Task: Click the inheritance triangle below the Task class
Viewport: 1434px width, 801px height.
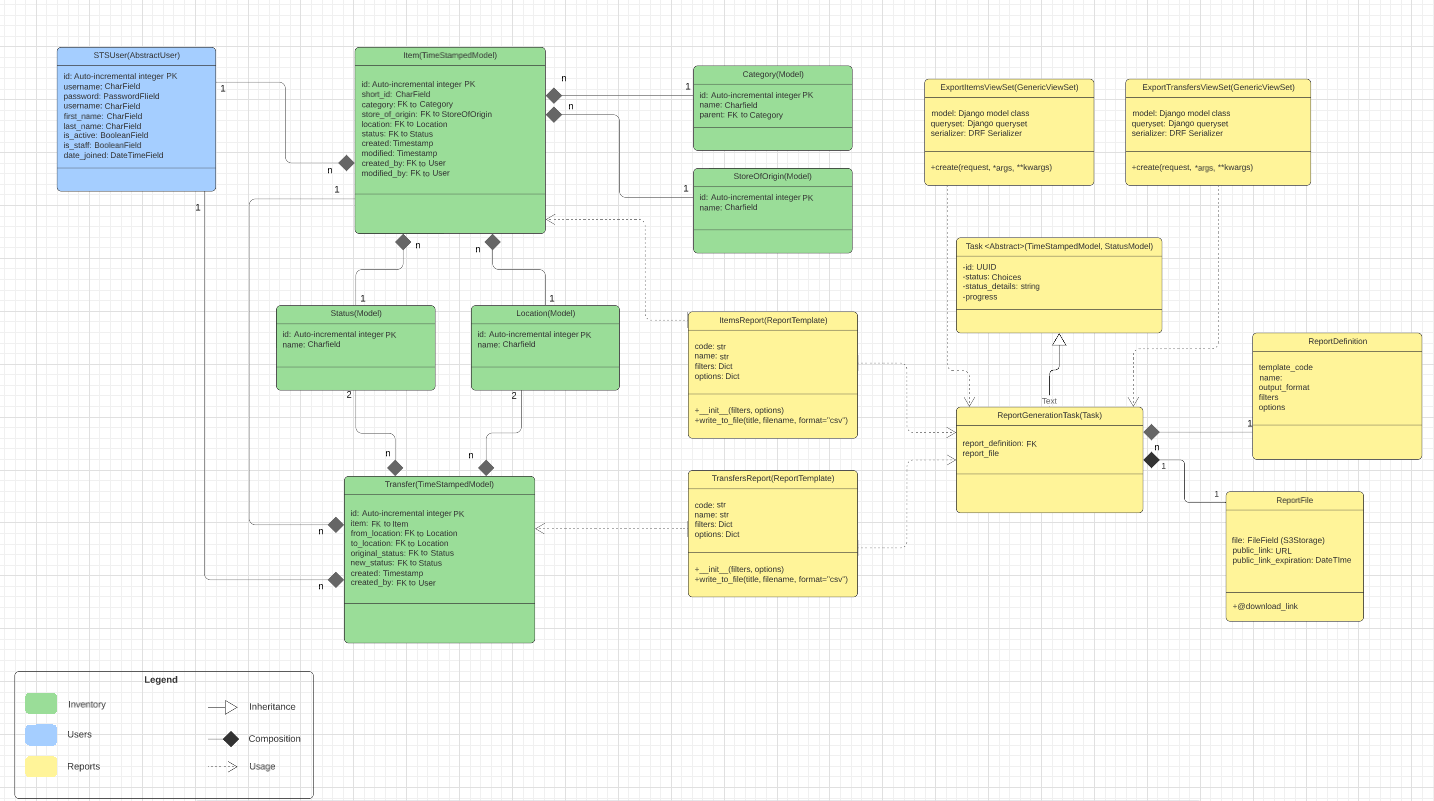Action: pyautogui.click(x=1059, y=340)
